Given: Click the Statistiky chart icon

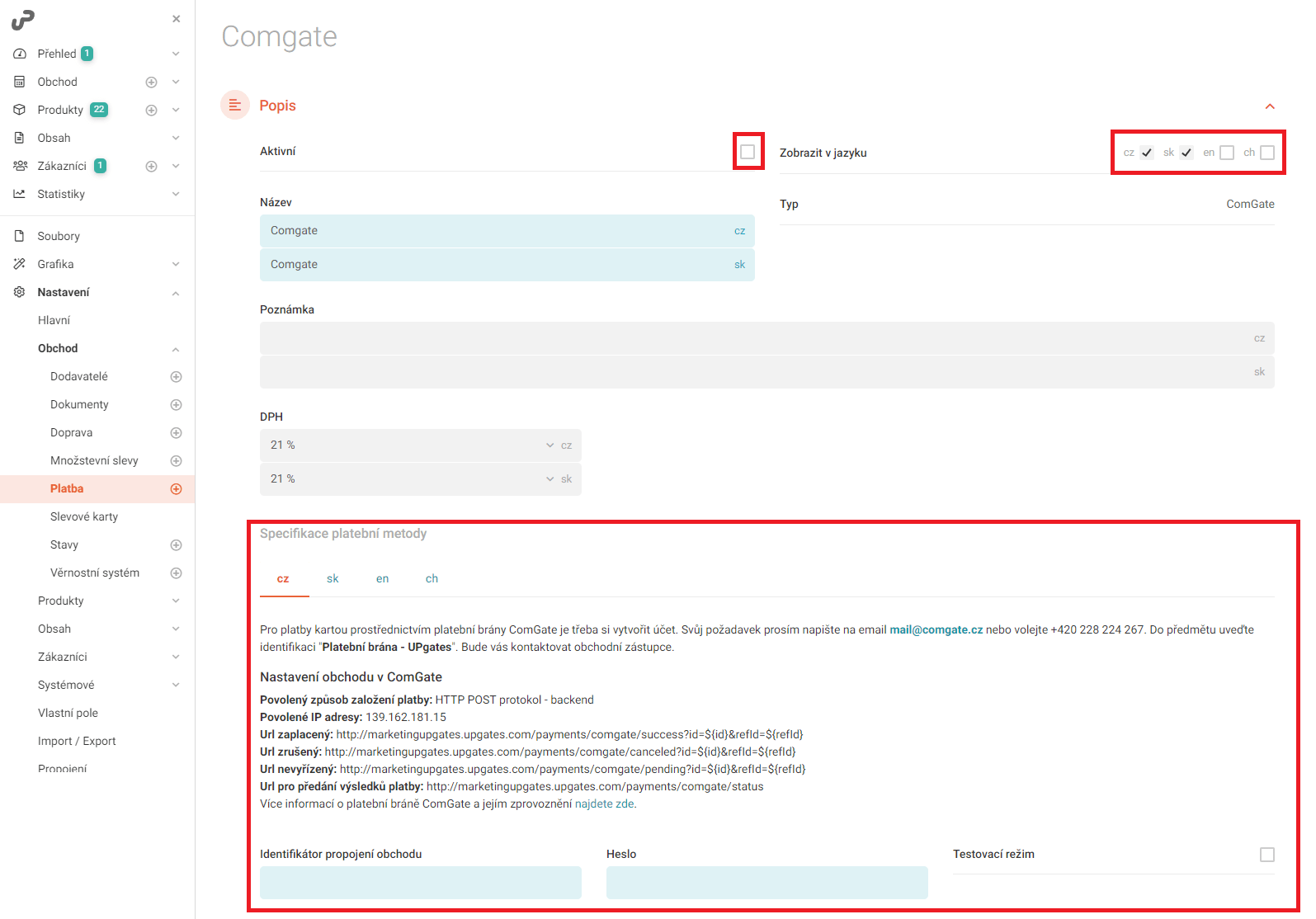Looking at the screenshot, I should pyautogui.click(x=20, y=194).
